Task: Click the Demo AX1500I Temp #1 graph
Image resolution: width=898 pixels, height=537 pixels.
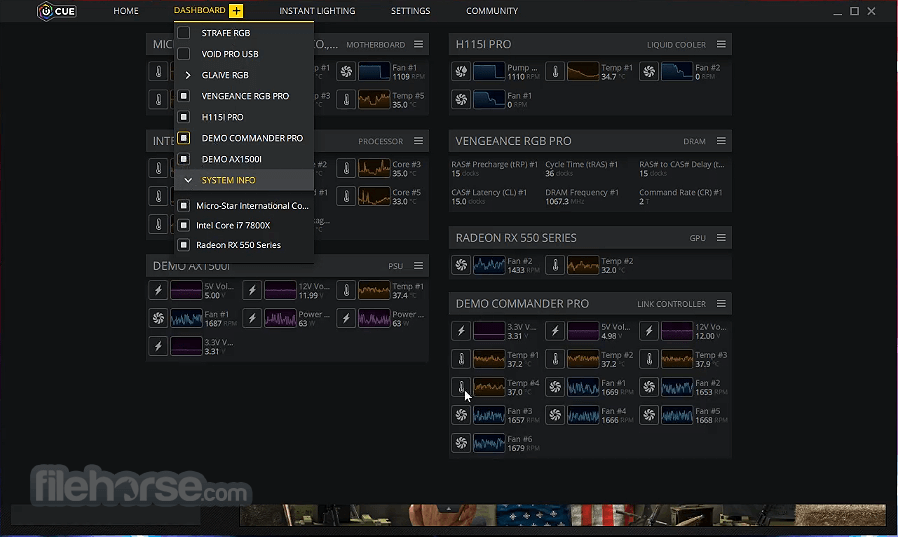Action: 374,290
